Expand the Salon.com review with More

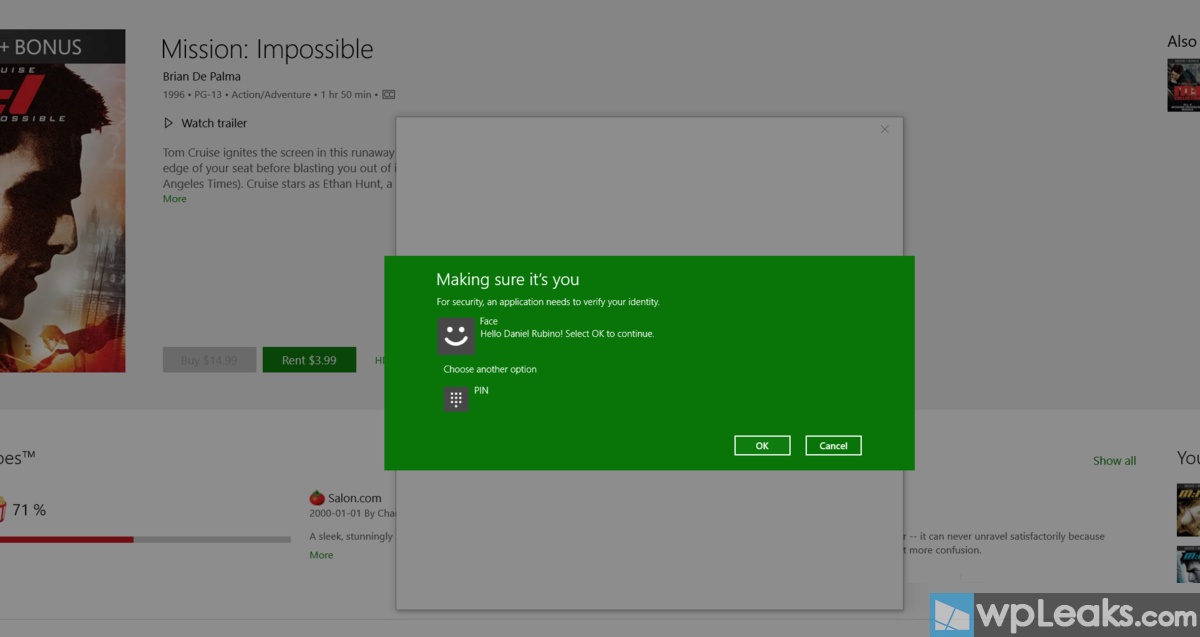click(321, 555)
